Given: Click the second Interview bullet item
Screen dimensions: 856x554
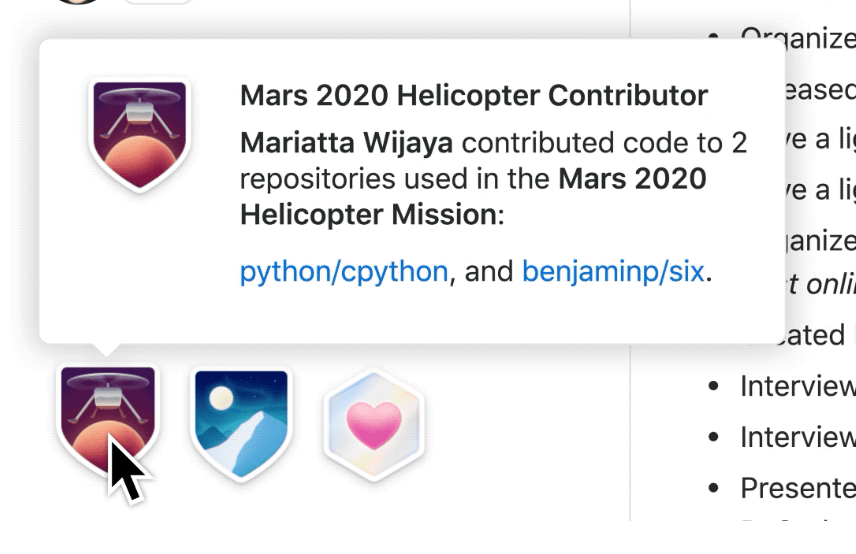Looking at the screenshot, I should [797, 437].
